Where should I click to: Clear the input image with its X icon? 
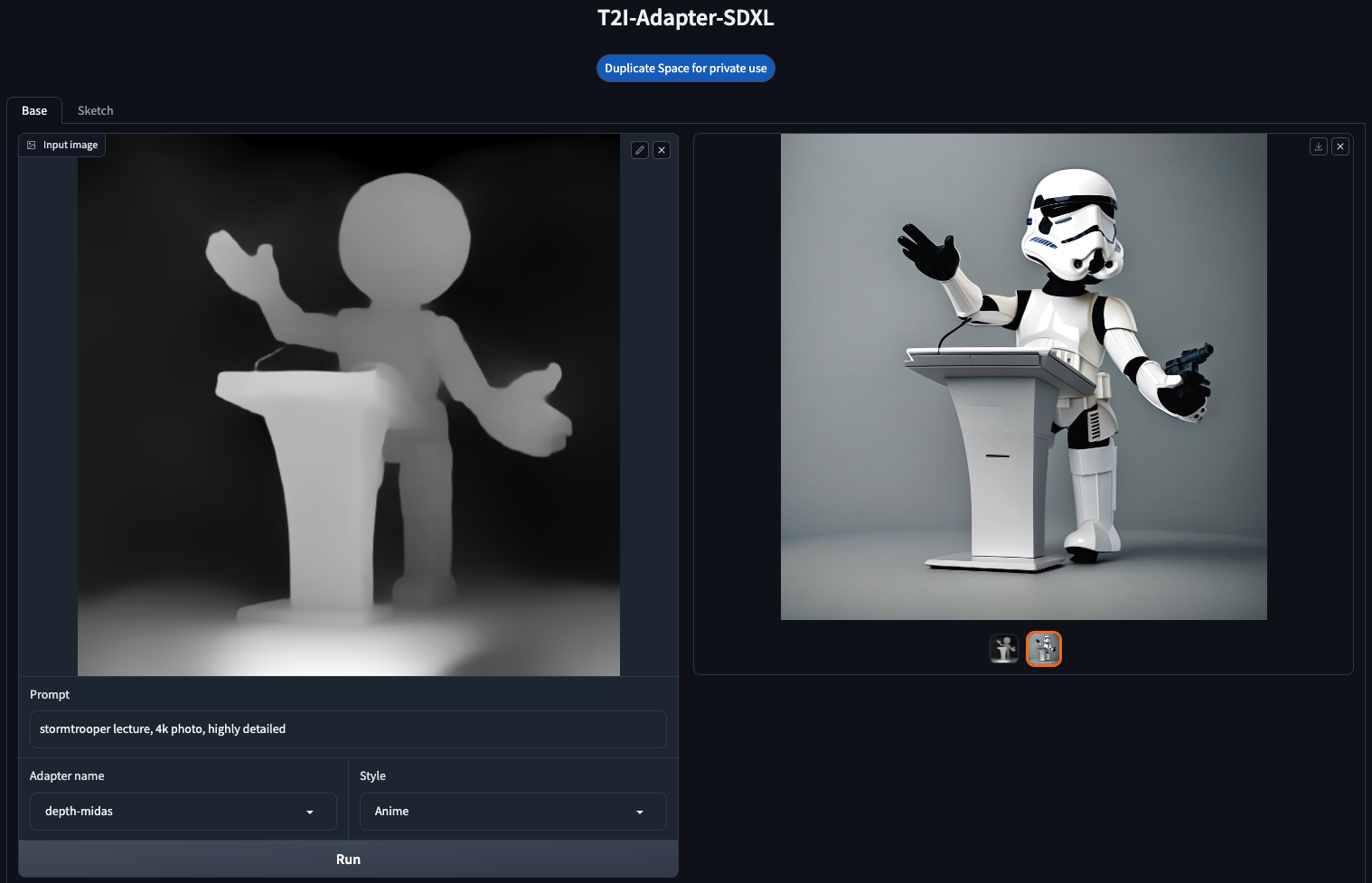pos(662,150)
